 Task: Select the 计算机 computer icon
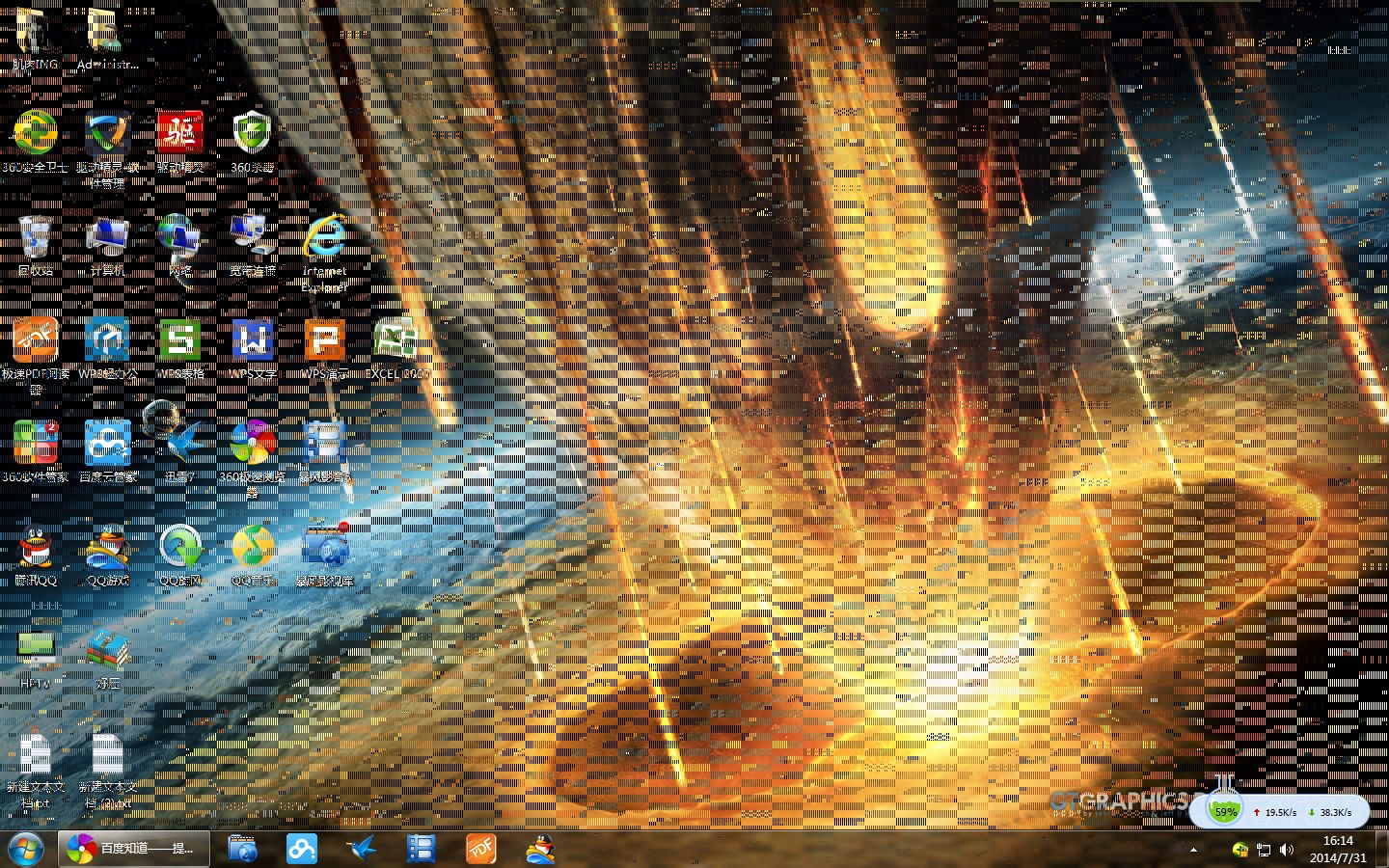point(107,246)
